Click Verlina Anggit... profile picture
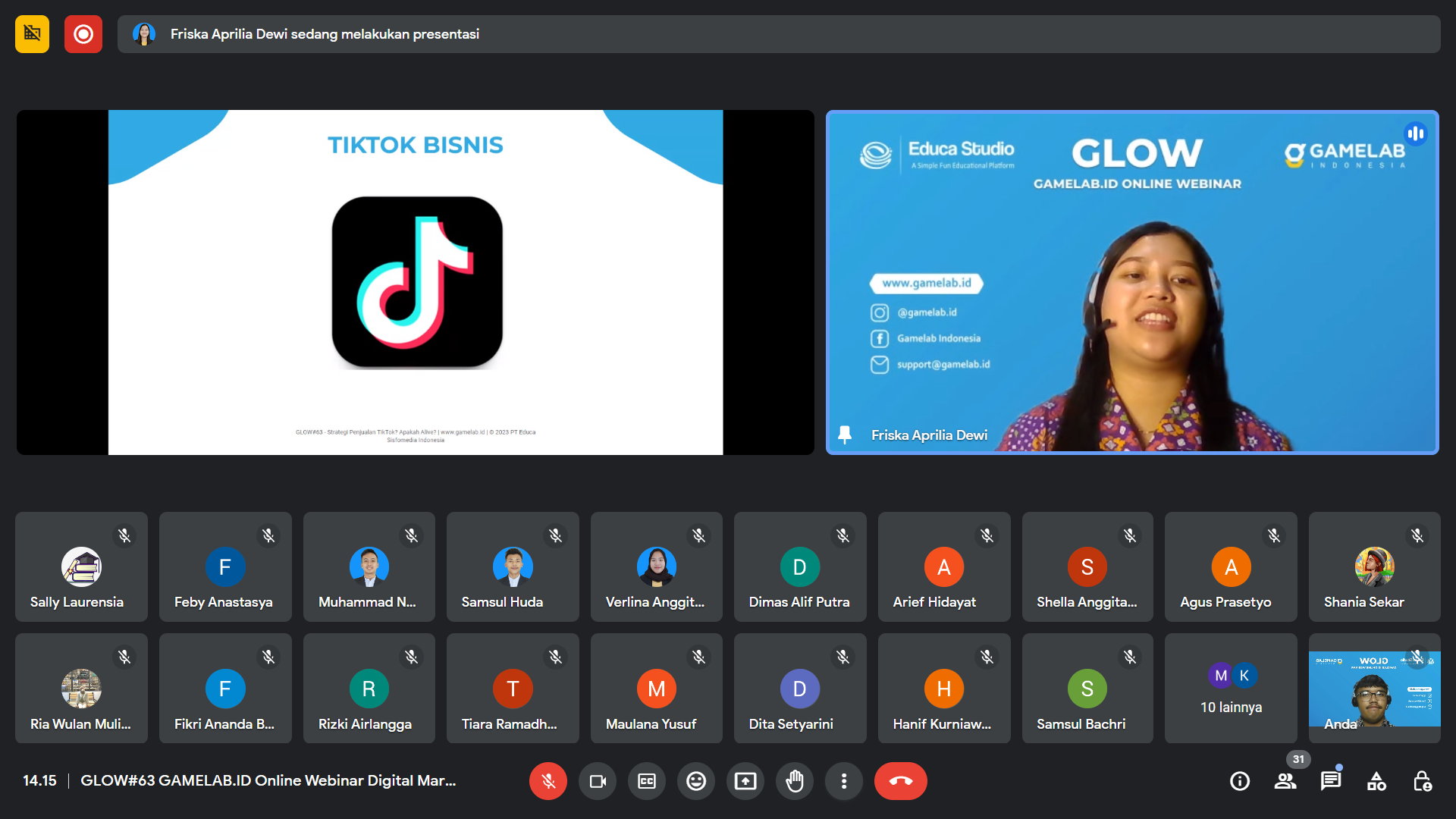The height and width of the screenshot is (819, 1456). (x=657, y=566)
